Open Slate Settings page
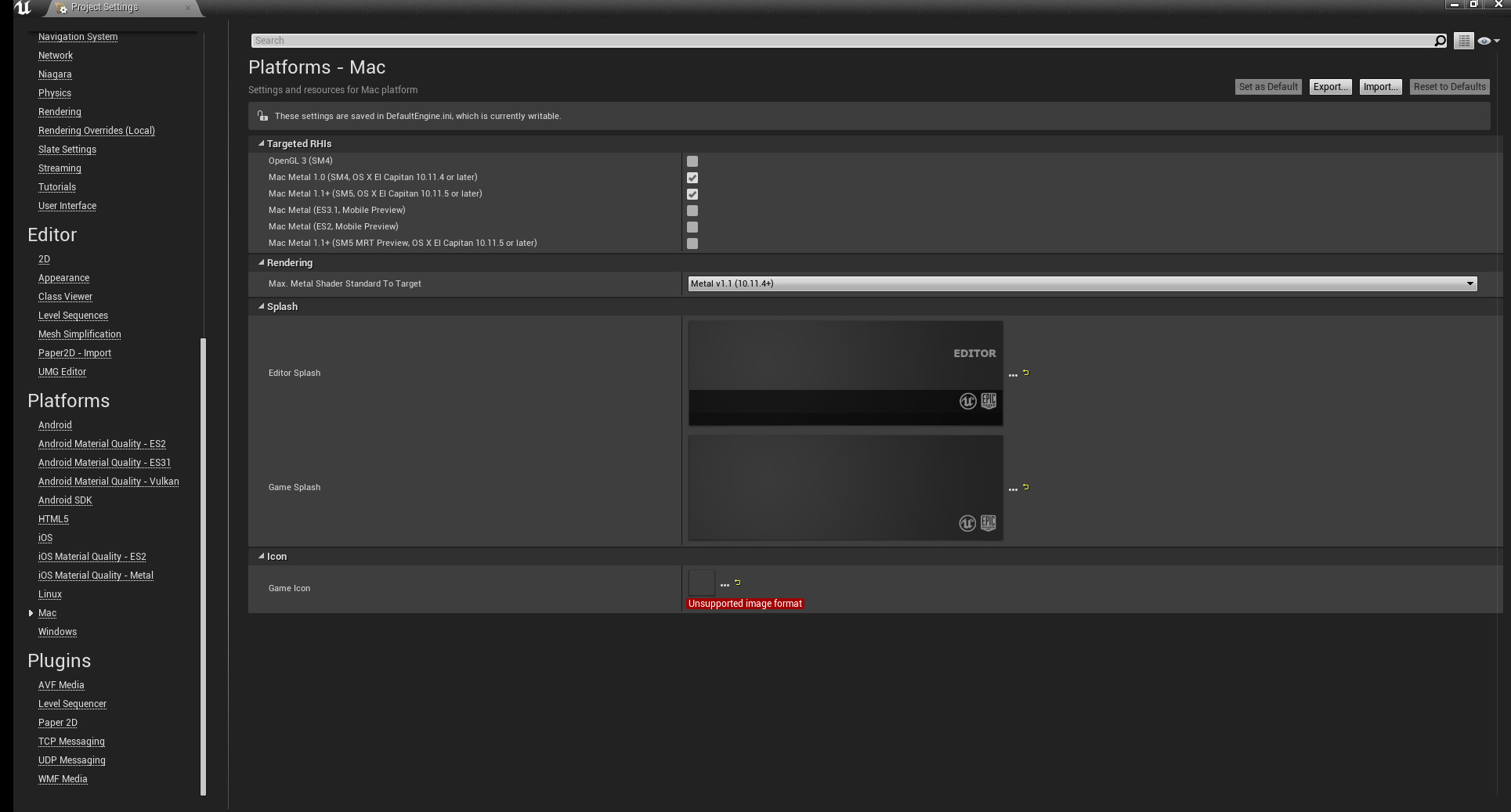Image resolution: width=1511 pixels, height=812 pixels. click(x=67, y=150)
